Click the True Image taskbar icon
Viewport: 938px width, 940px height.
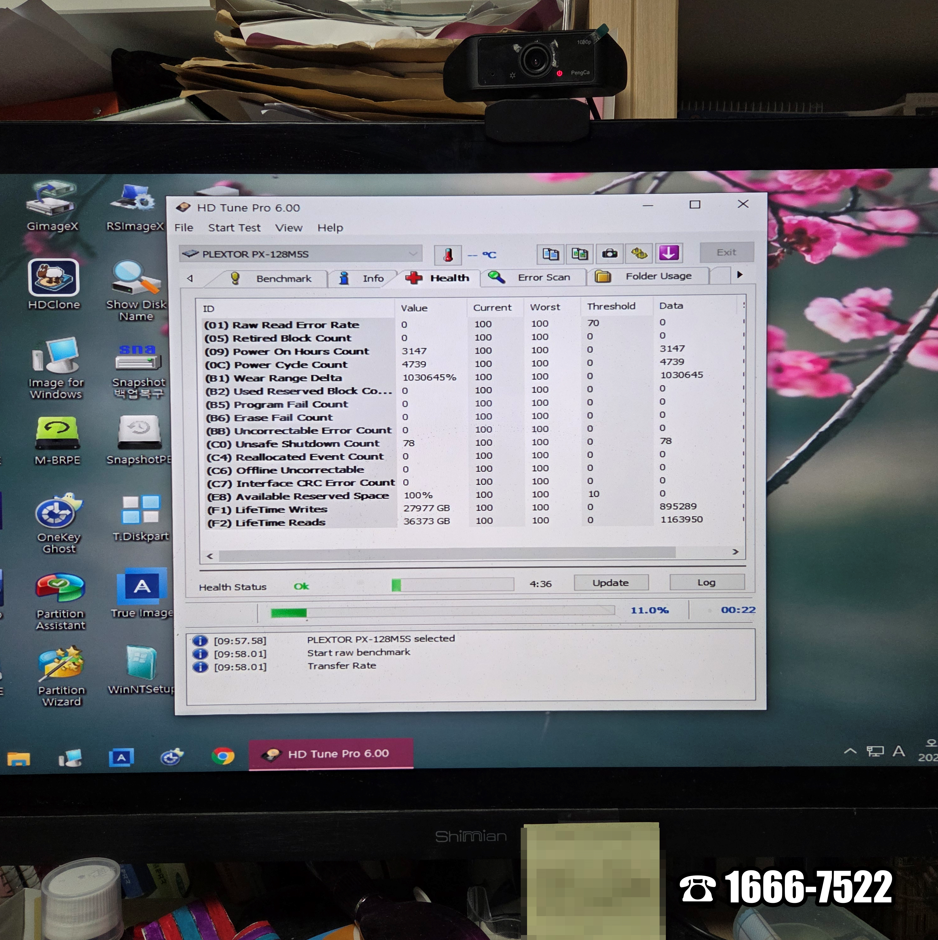click(121, 757)
